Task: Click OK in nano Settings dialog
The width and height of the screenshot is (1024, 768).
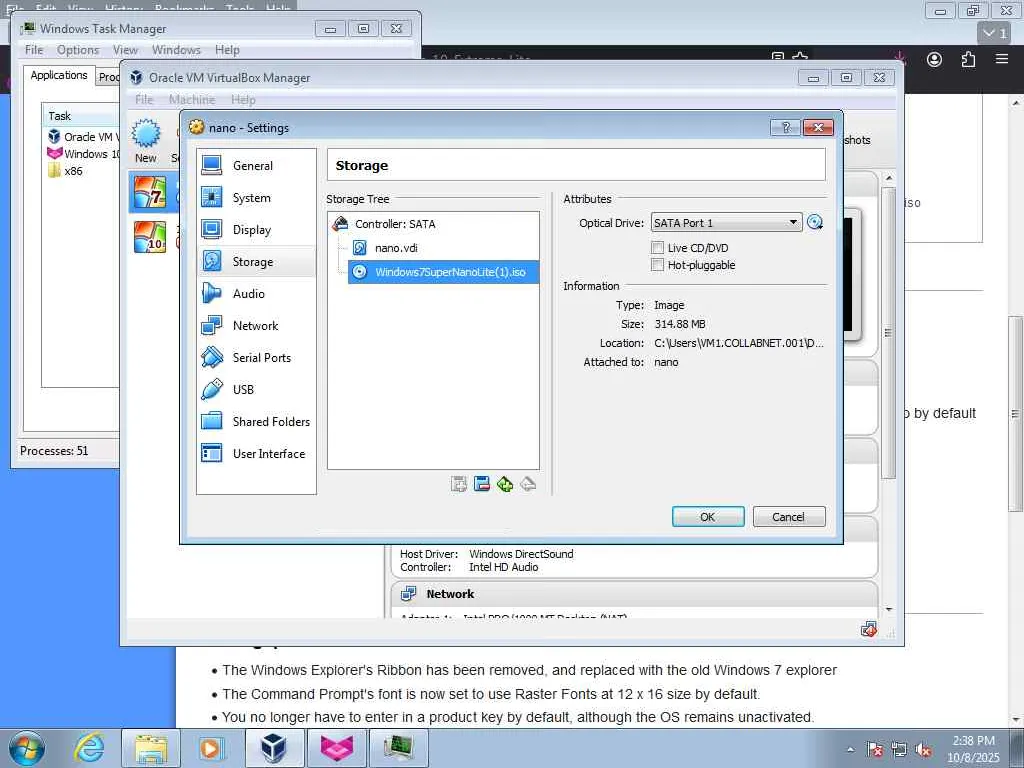Action: (x=708, y=517)
